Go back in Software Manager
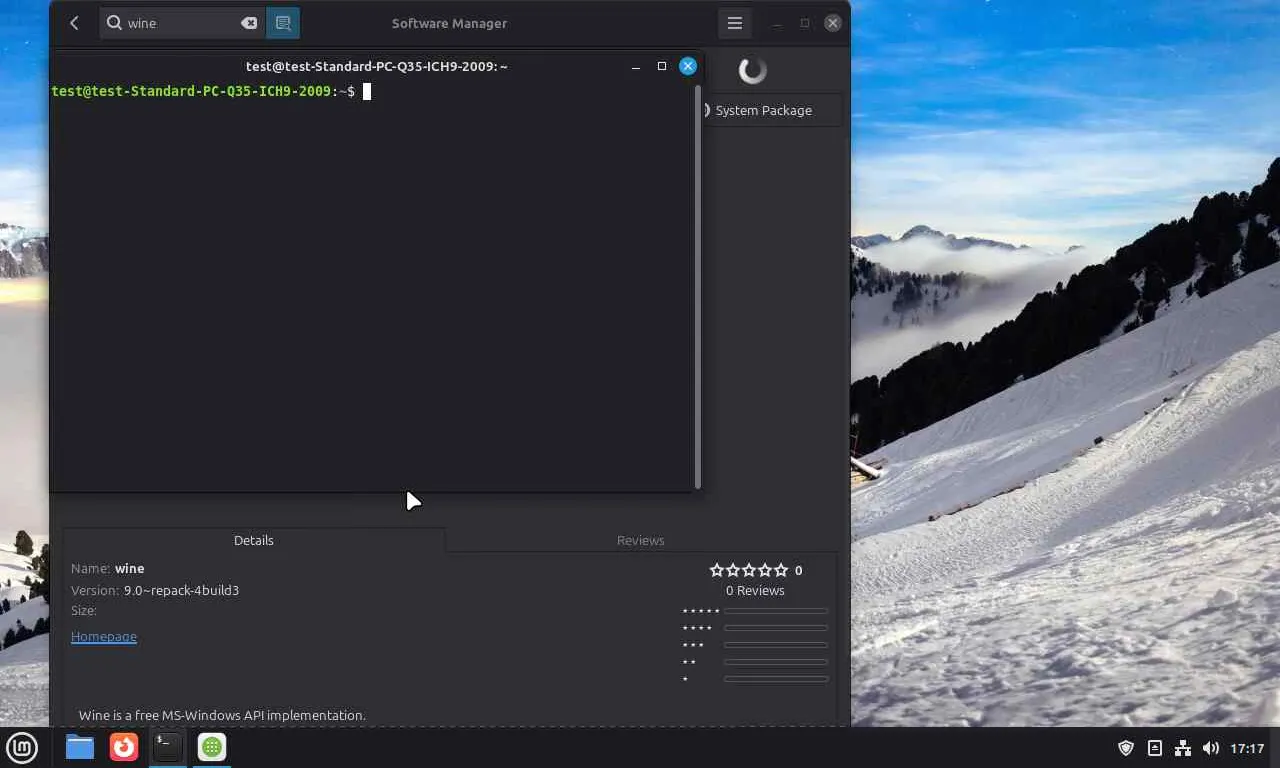The image size is (1280, 768). pyautogui.click(x=74, y=23)
